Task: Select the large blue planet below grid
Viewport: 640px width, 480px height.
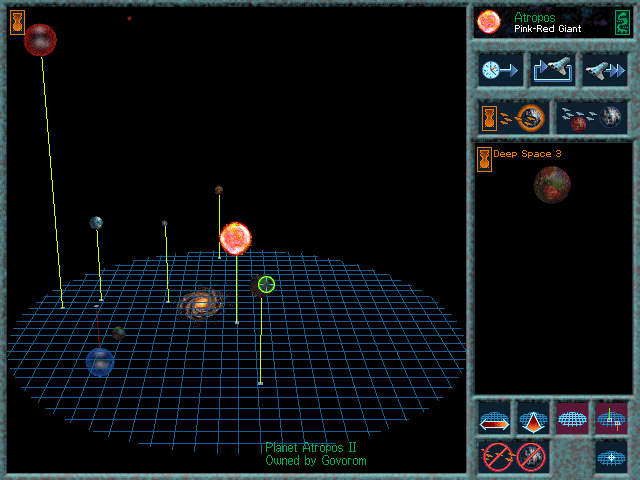Action: tap(100, 362)
